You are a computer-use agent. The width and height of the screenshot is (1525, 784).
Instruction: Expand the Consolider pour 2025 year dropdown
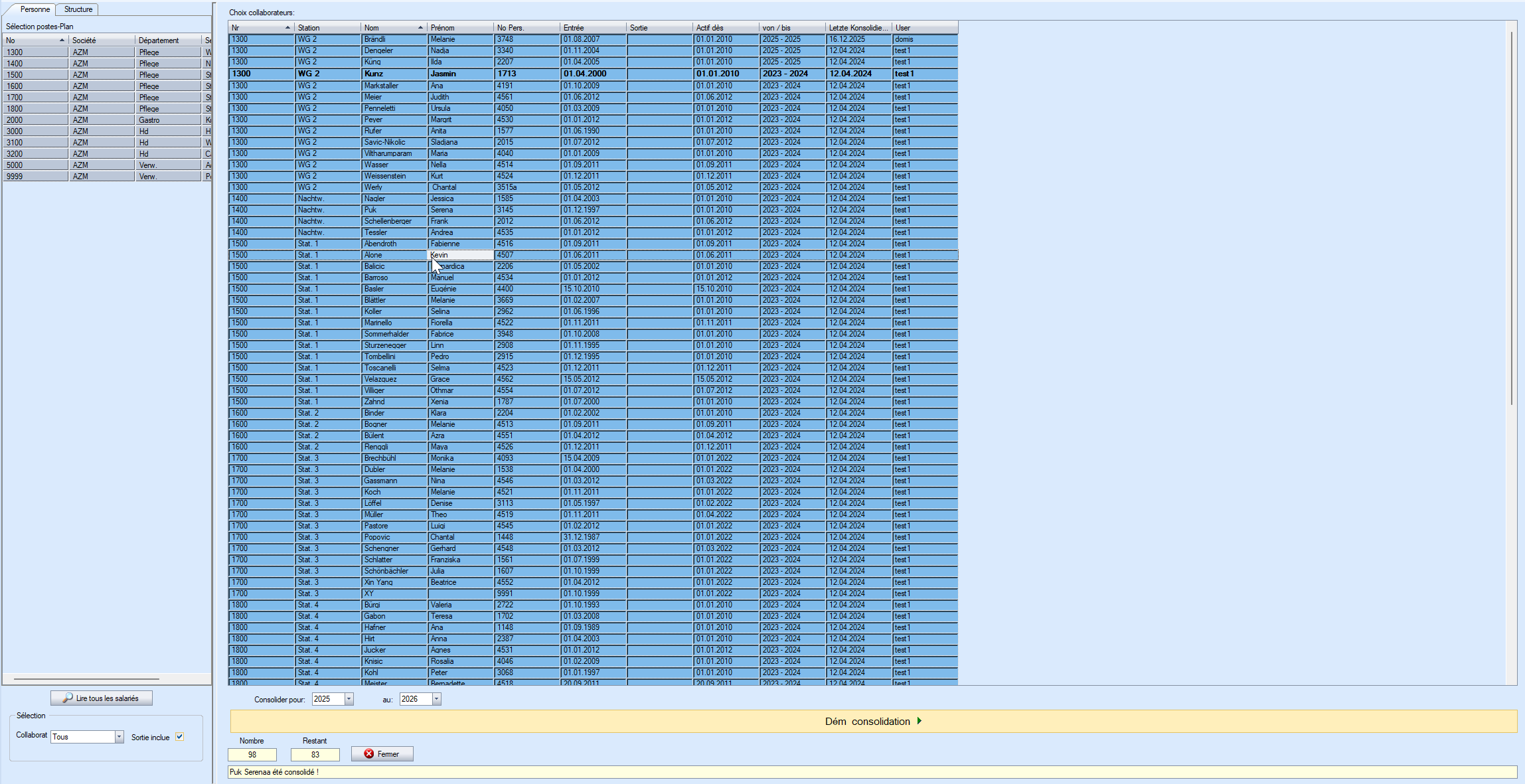[x=349, y=699]
